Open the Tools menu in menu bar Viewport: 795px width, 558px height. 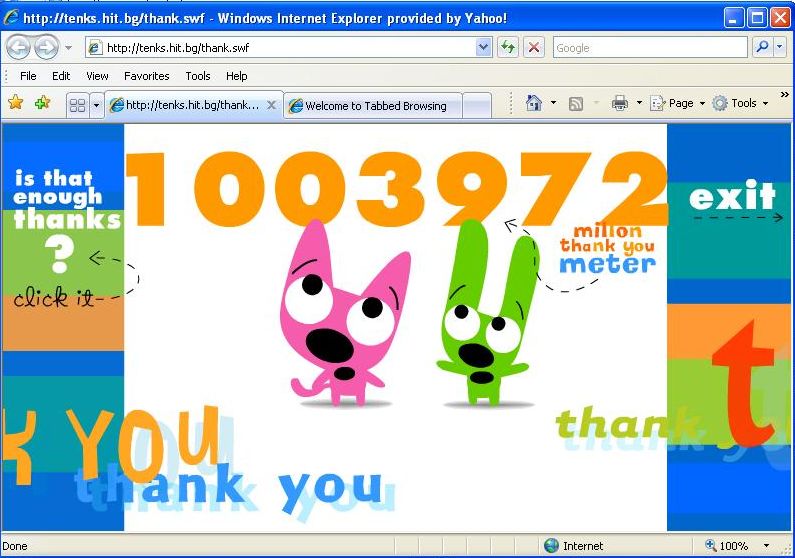tap(198, 76)
